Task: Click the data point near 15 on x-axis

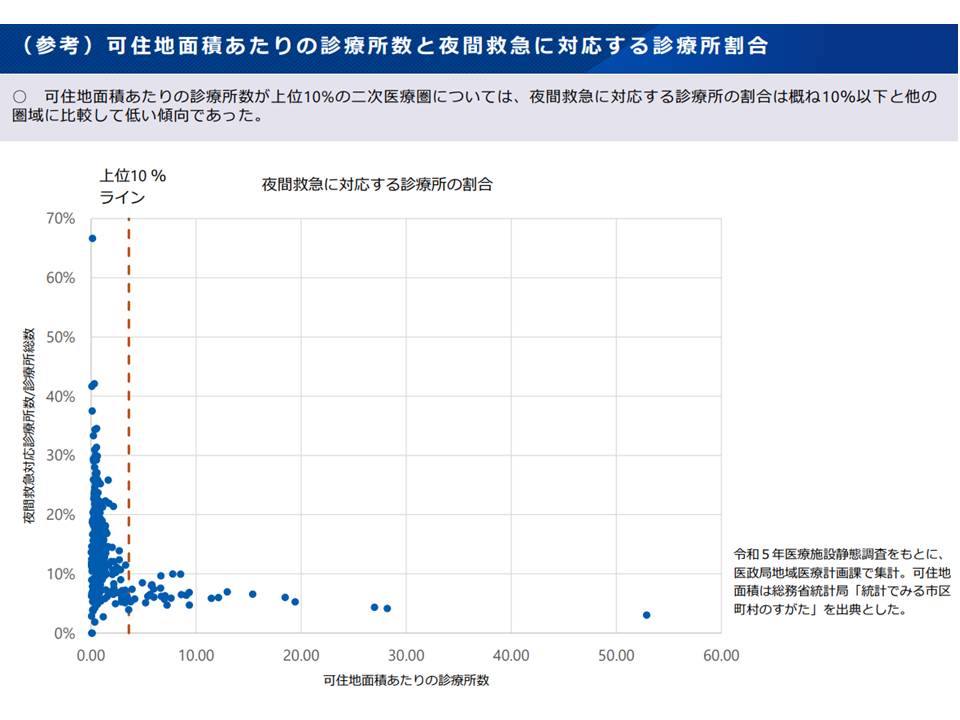Action: pyautogui.click(x=252, y=594)
